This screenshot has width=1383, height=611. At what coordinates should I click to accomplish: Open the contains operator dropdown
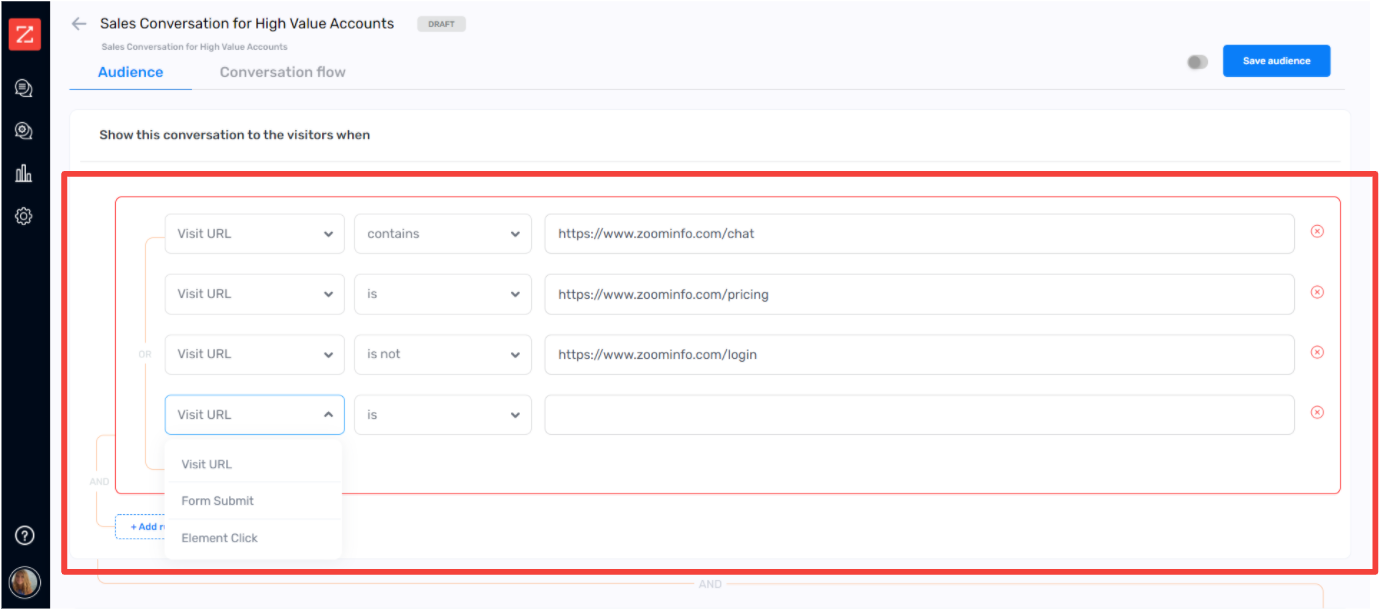pyautogui.click(x=442, y=233)
